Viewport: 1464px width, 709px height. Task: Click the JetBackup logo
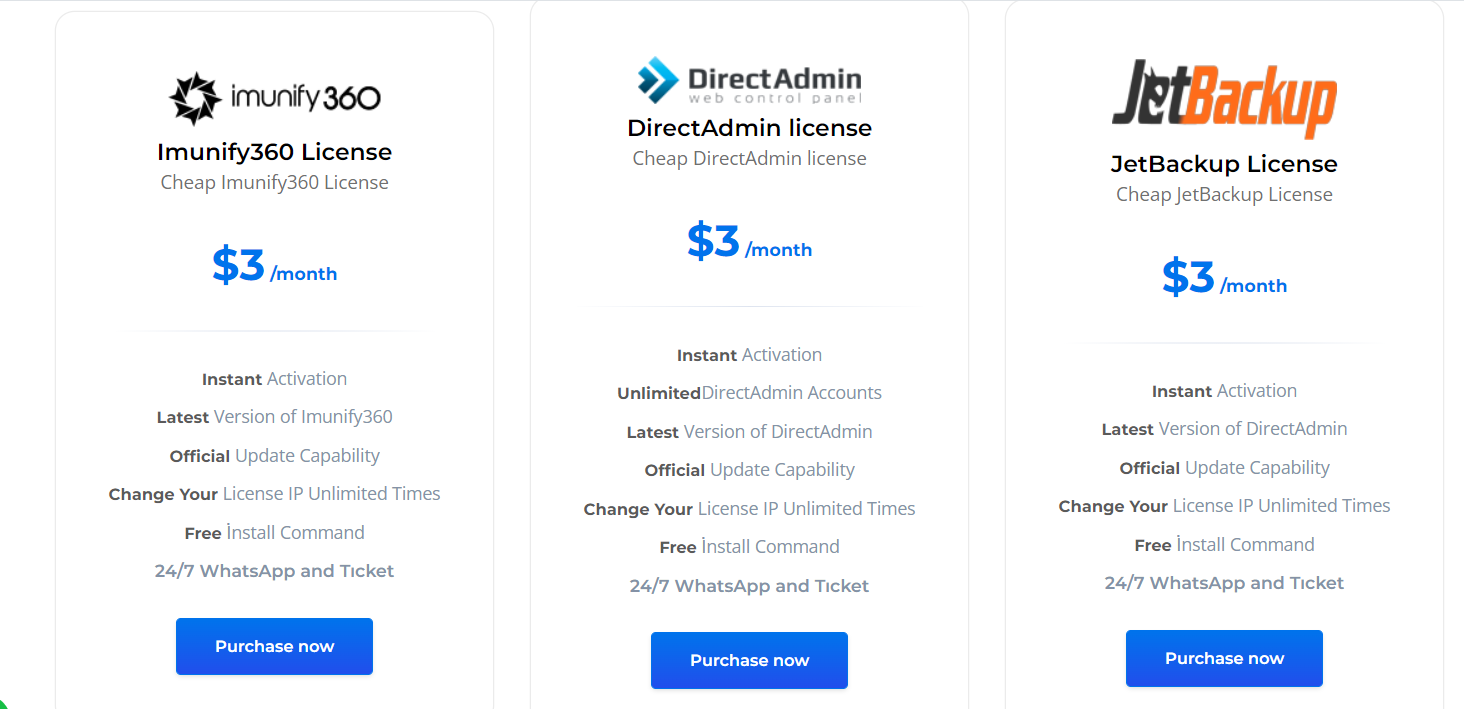1224,99
